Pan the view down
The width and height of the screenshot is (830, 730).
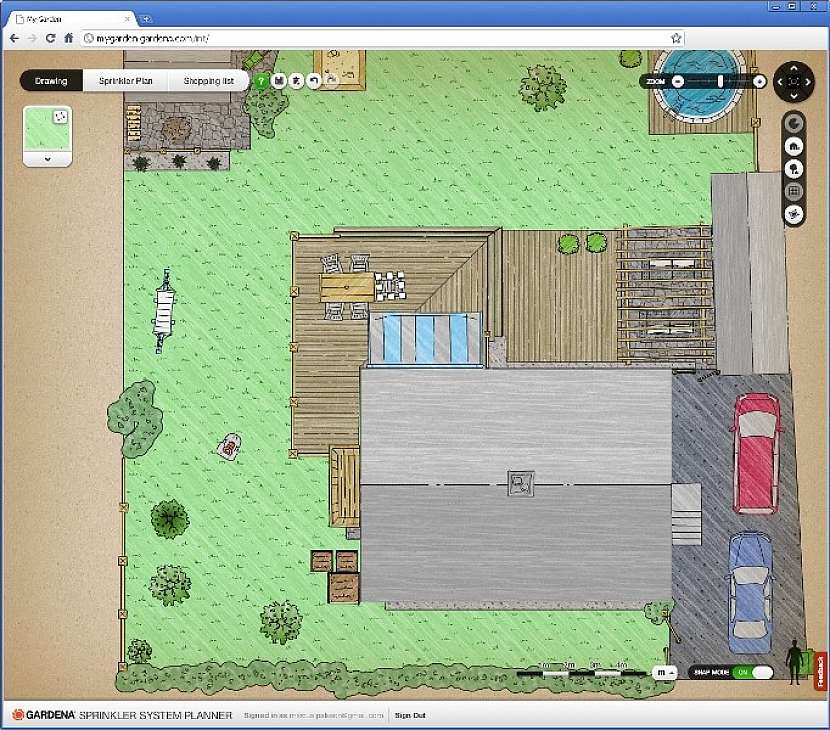coord(793,95)
